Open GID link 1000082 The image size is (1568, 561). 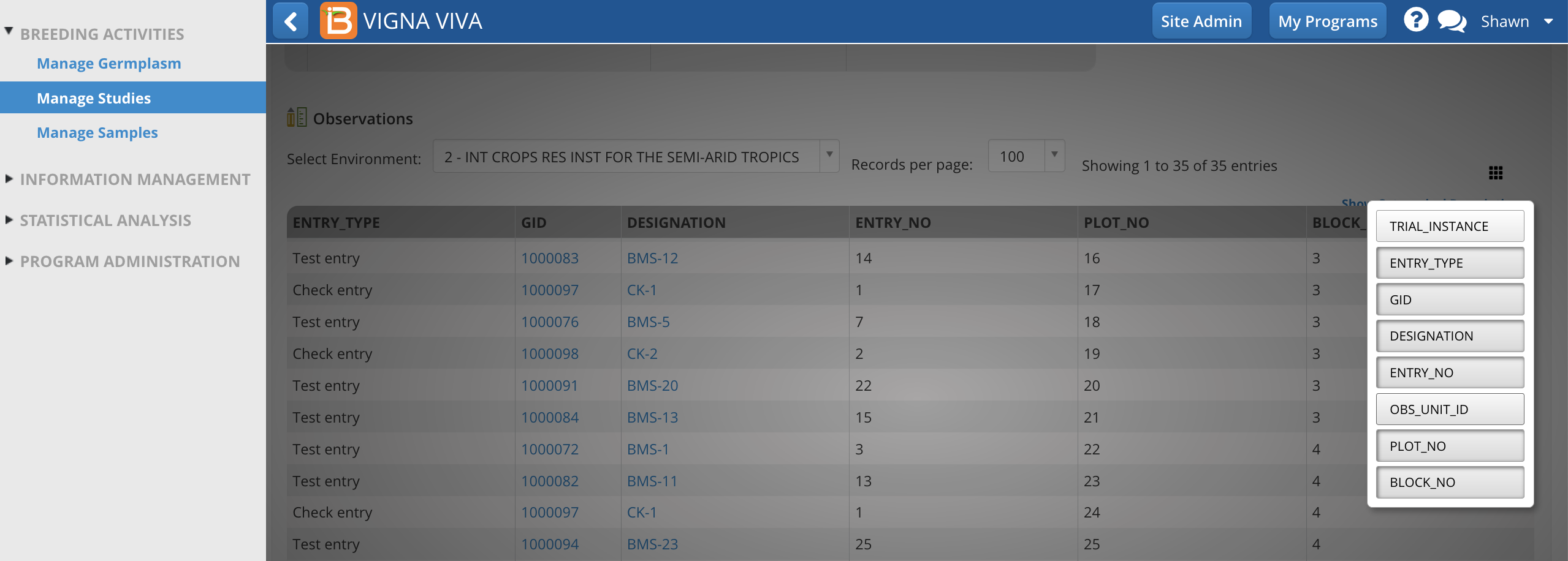click(x=550, y=481)
